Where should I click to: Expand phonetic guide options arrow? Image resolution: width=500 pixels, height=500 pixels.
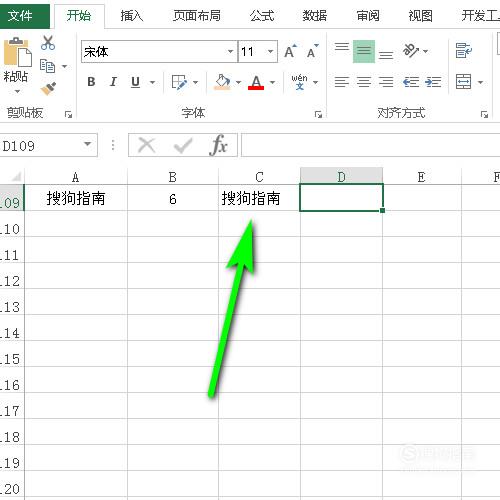[316, 82]
